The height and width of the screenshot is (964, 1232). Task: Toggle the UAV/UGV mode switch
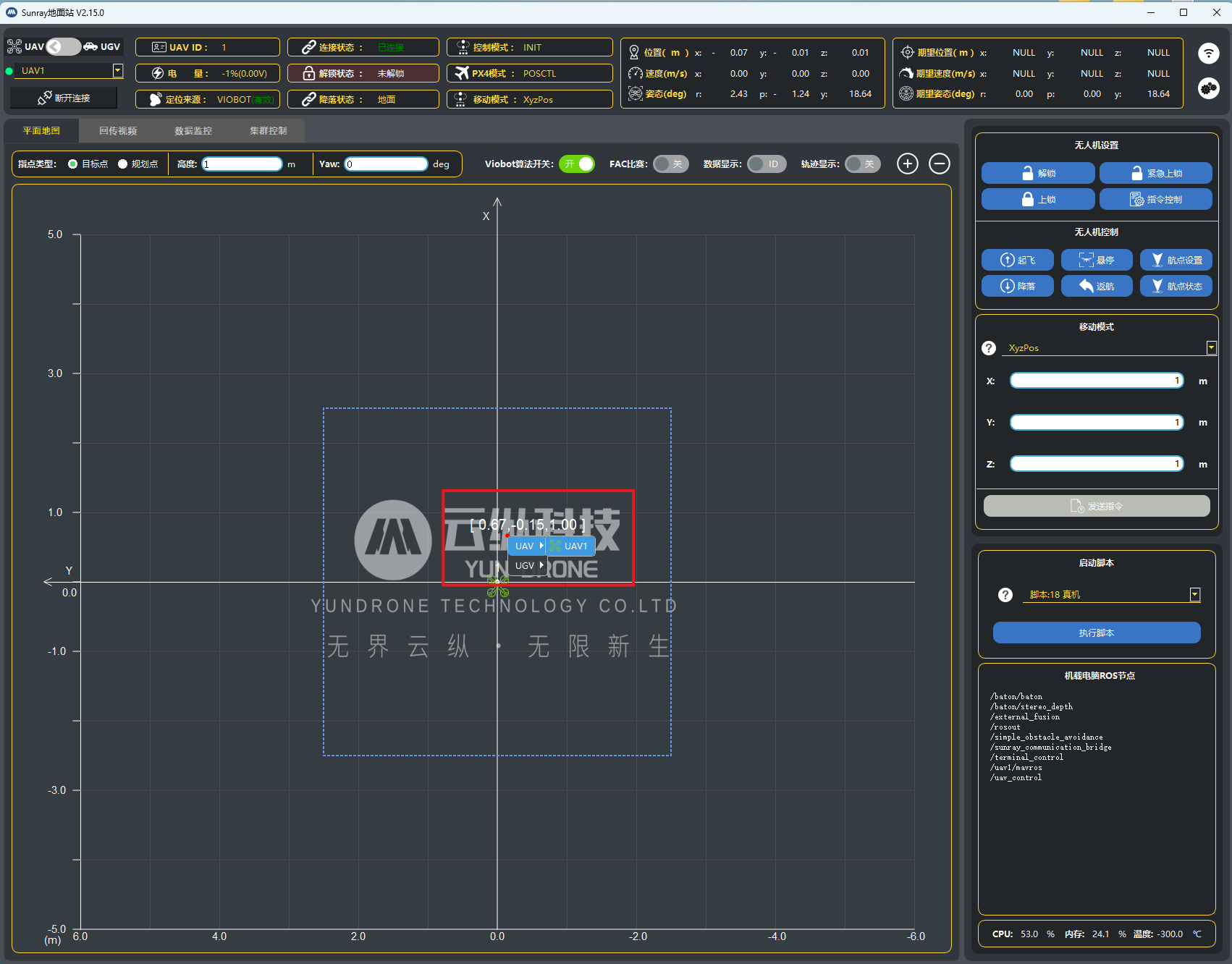(x=63, y=46)
